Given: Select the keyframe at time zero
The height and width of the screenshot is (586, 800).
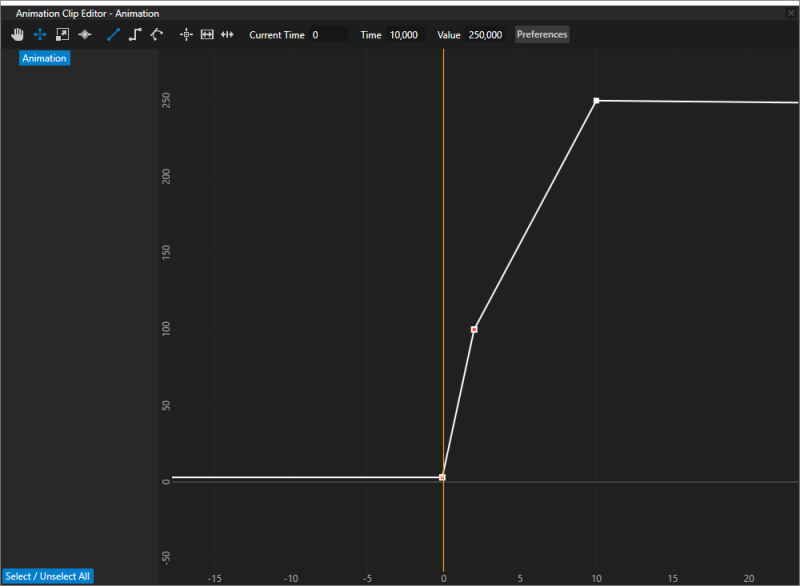Looking at the screenshot, I should point(442,478).
